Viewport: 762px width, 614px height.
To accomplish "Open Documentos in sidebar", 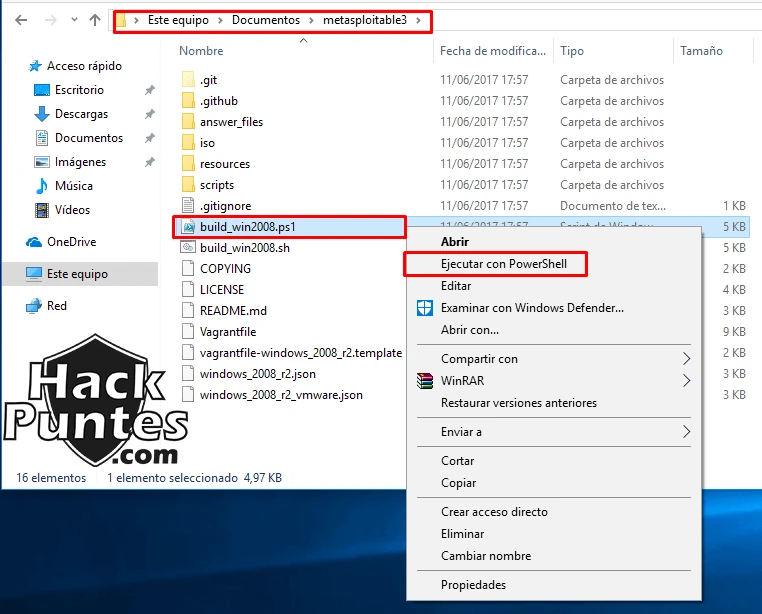I will click(89, 138).
